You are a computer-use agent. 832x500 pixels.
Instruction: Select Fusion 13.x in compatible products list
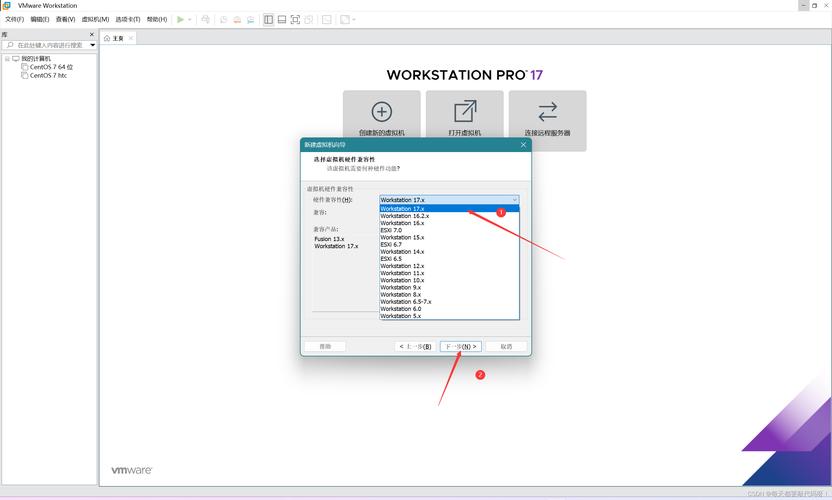(x=330, y=239)
